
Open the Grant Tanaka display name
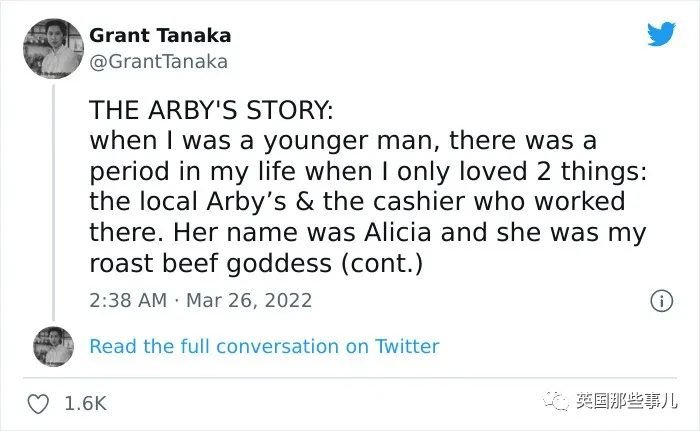coord(160,35)
